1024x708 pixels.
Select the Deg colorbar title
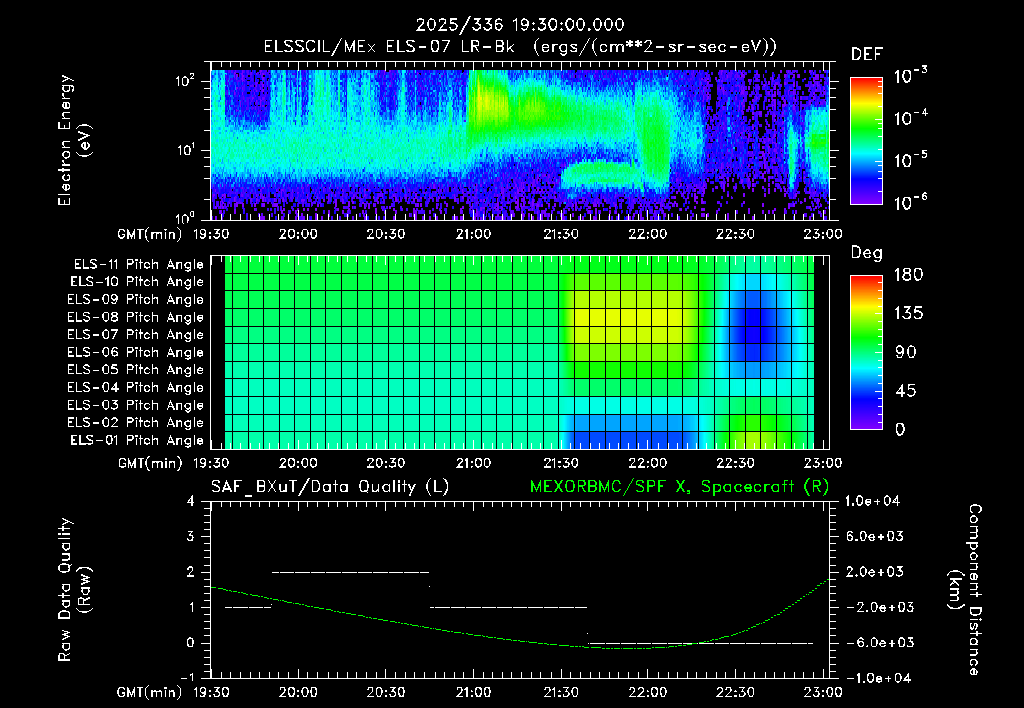(867, 253)
